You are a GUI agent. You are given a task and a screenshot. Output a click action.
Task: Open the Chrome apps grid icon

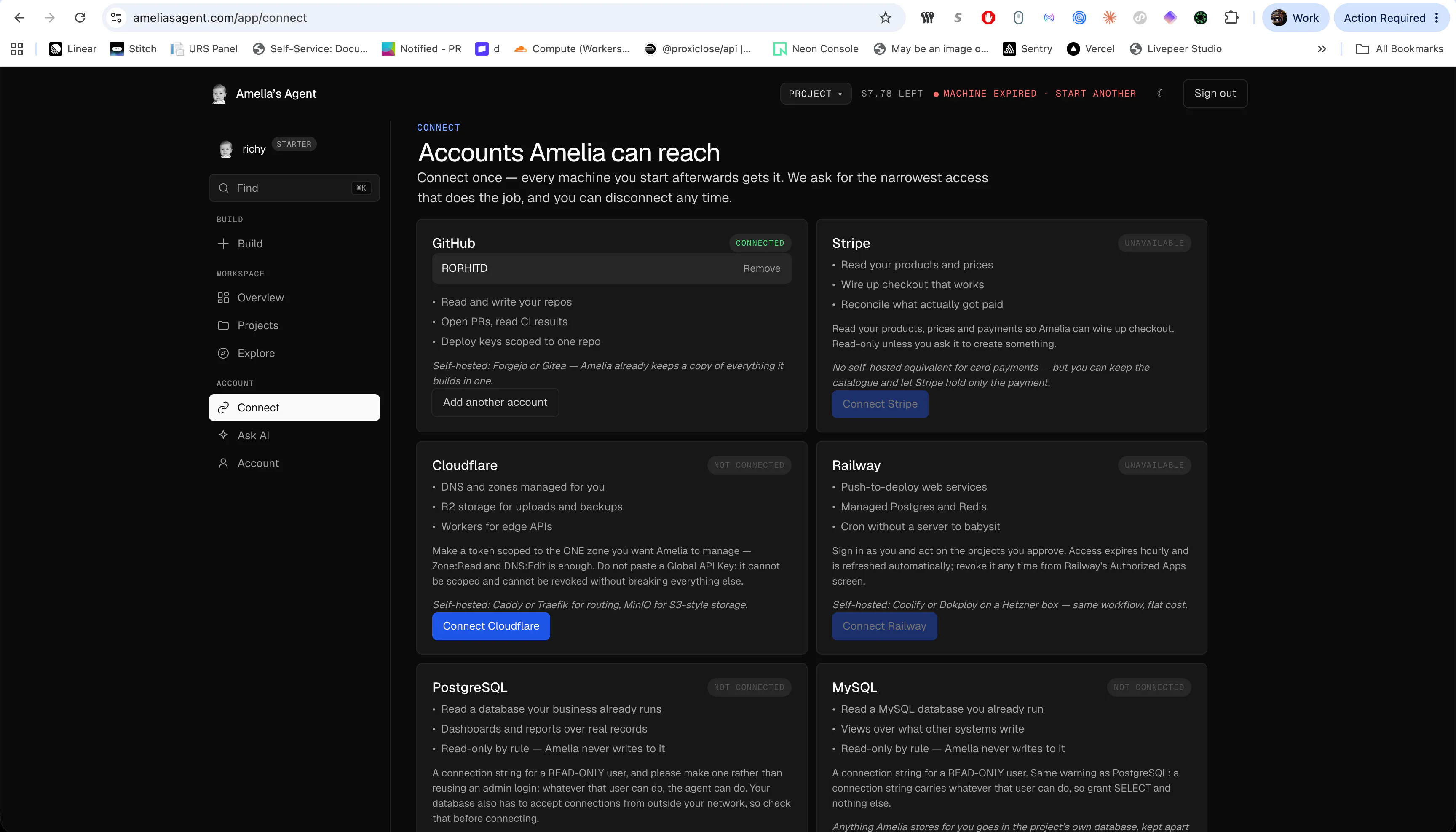pyautogui.click(x=17, y=49)
